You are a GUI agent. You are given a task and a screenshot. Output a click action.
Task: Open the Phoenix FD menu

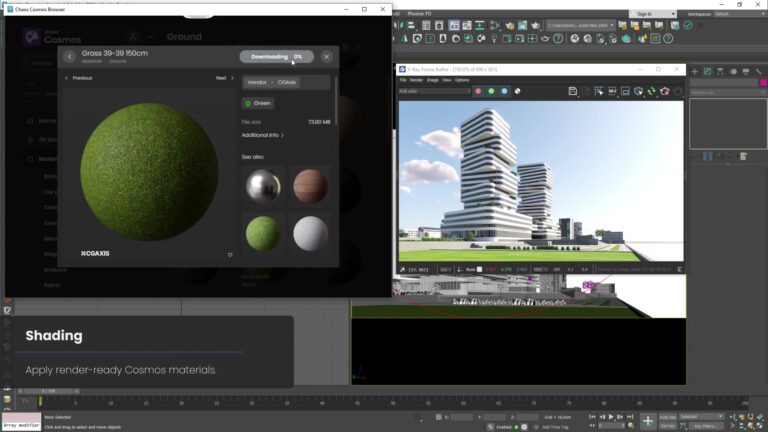pos(419,14)
